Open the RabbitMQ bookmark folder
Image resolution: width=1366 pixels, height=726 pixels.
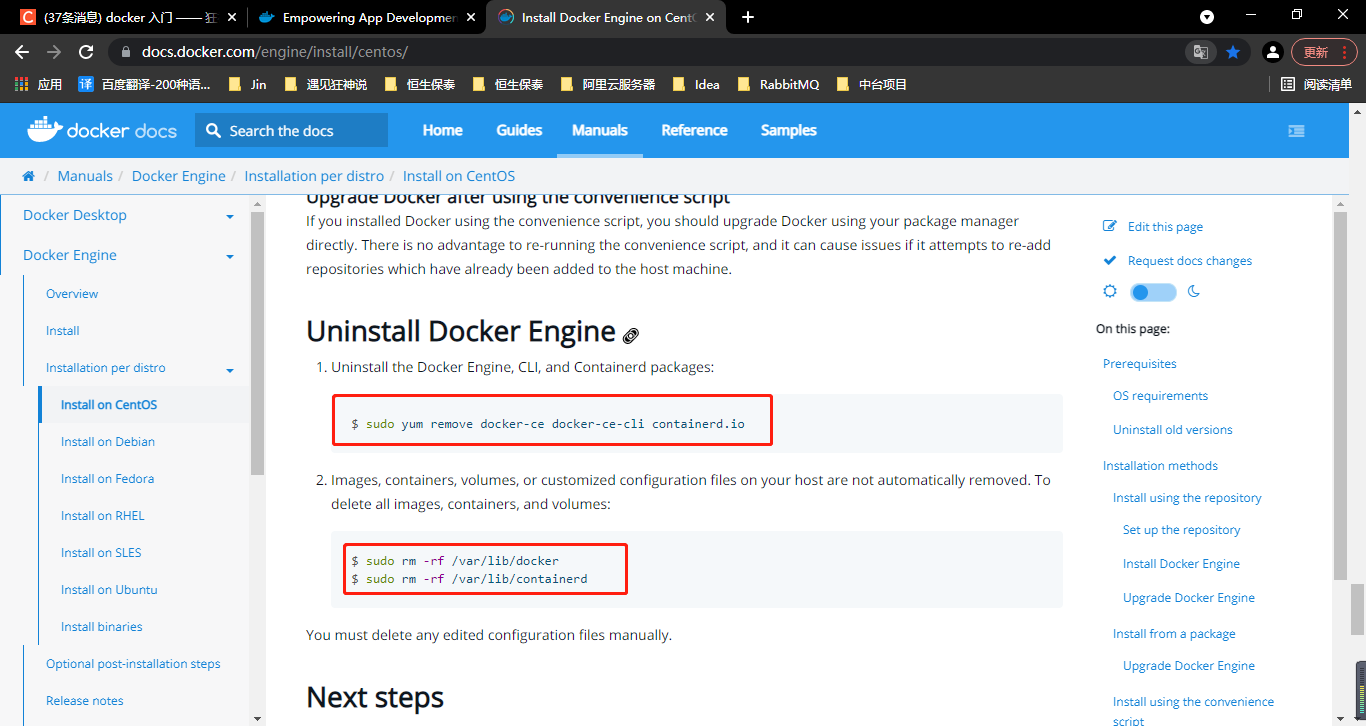[x=778, y=84]
